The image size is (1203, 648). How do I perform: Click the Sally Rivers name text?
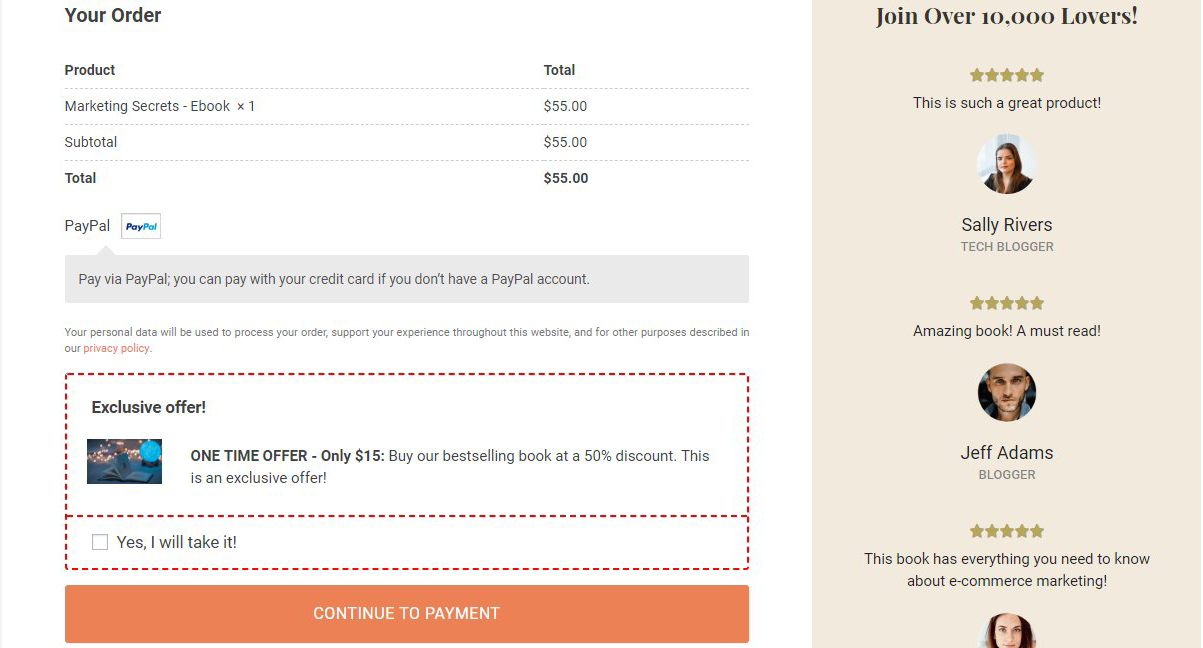pyautogui.click(x=1006, y=225)
